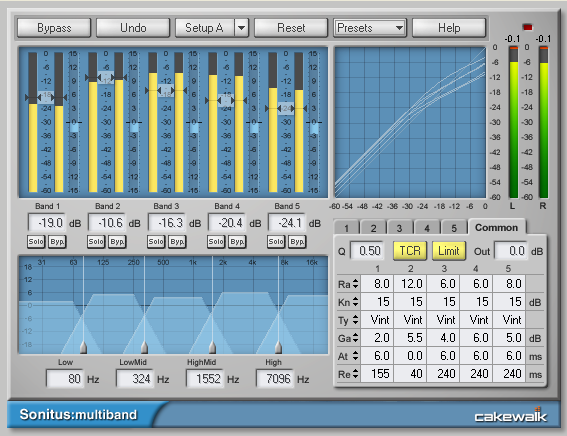Viewport: 567px width, 436px height.
Task: Select the Common tab
Action: [x=496, y=227]
